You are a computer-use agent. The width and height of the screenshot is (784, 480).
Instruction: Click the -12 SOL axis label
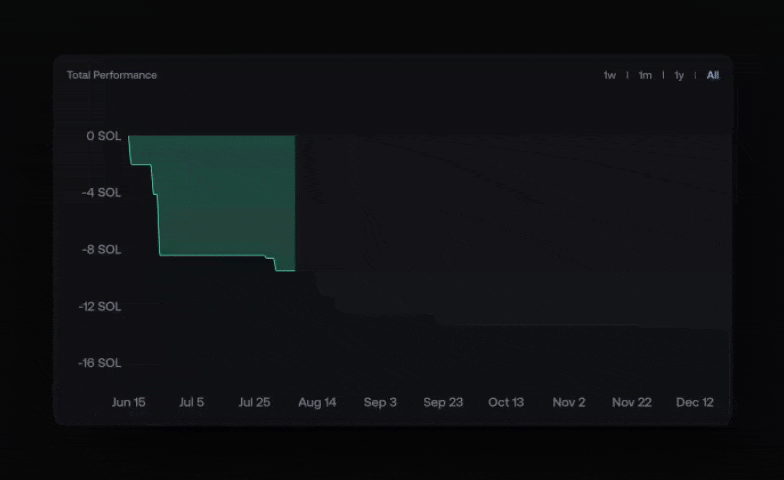point(99,307)
